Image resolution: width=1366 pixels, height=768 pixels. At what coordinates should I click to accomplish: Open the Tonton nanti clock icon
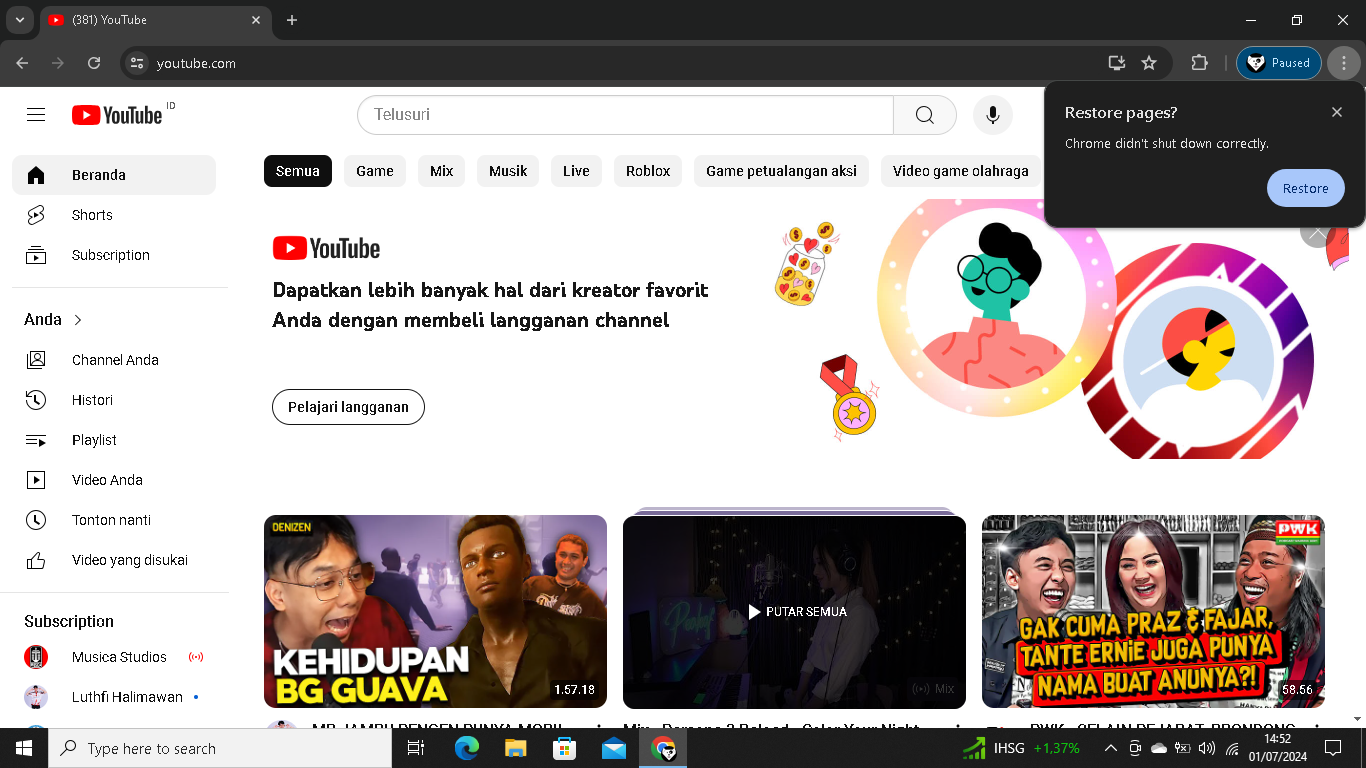36,520
